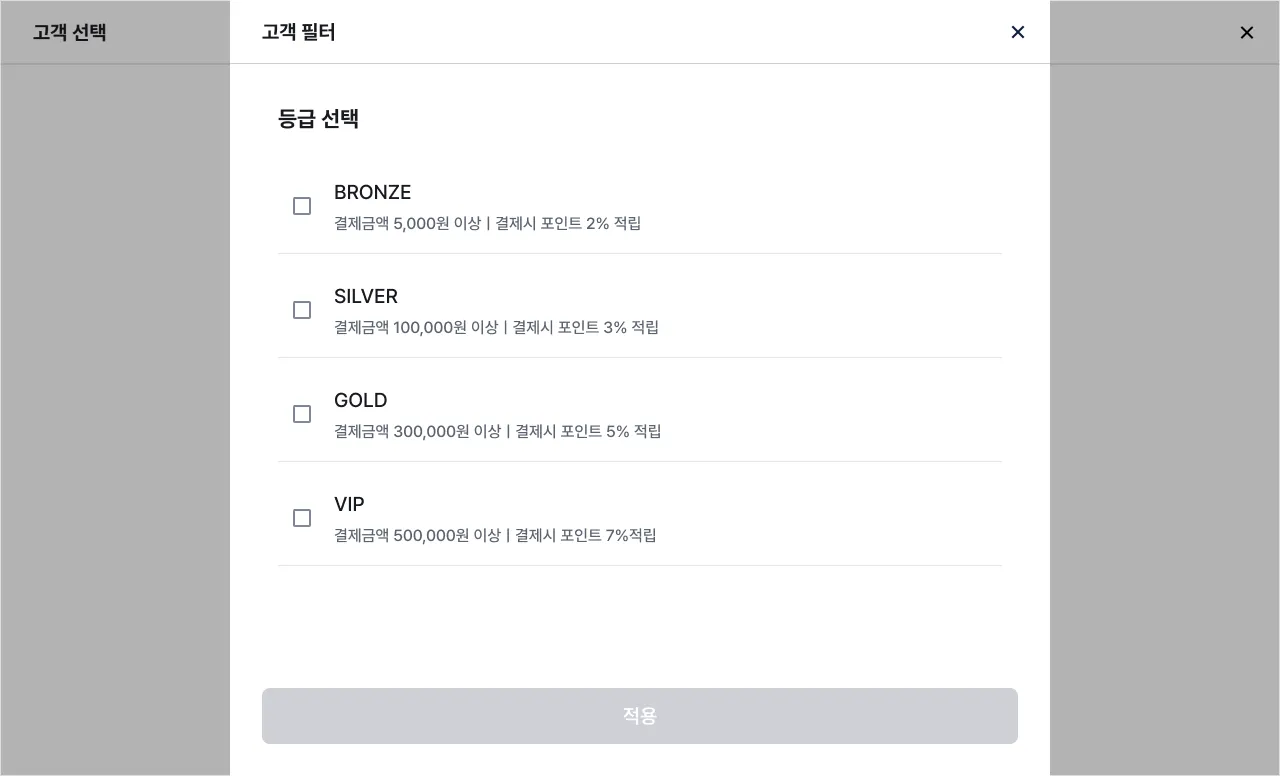Viewport: 1280px width, 776px height.
Task: Select the VIP grade name text
Action: [349, 504]
